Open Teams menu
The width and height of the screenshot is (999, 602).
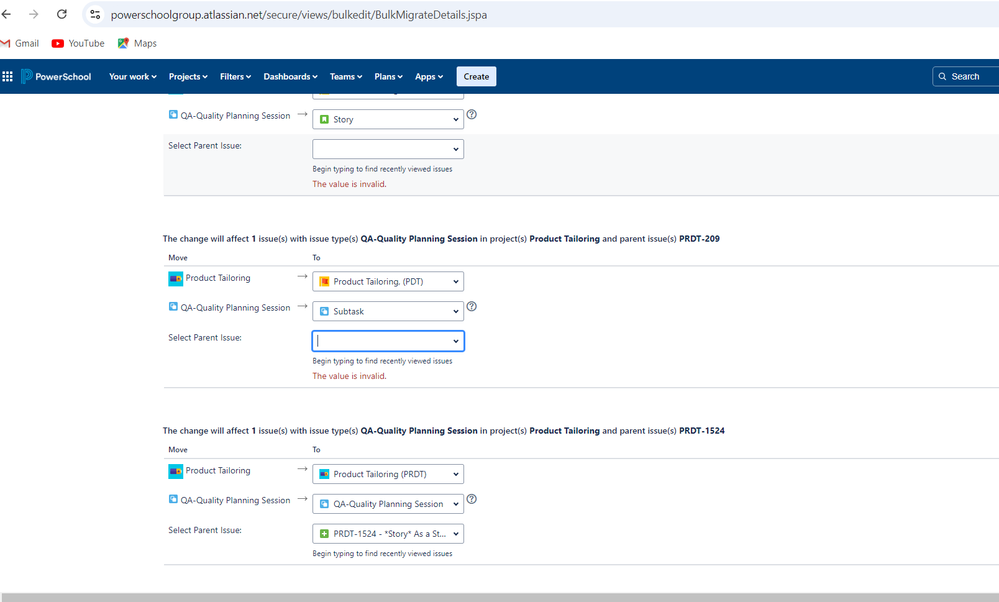point(346,76)
